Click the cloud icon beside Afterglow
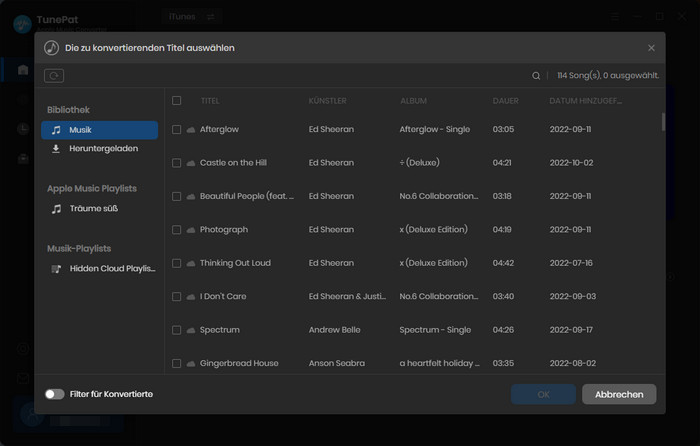The height and width of the screenshot is (446, 700). [x=191, y=129]
